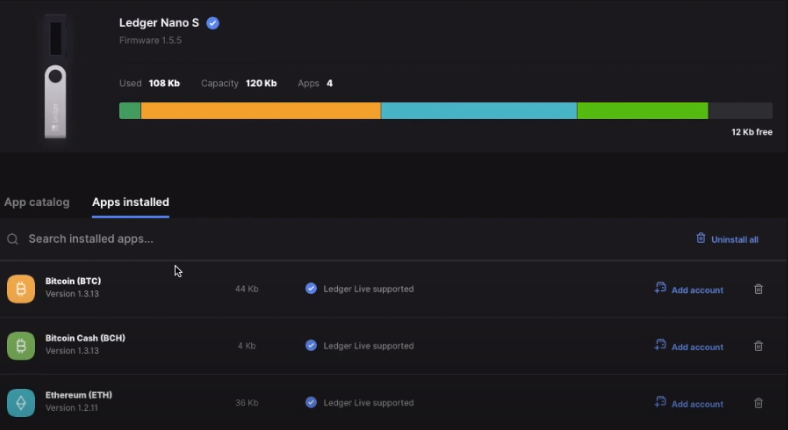This screenshot has width=788, height=430.
Task: Click the search magnifier icon
Action: click(13, 240)
